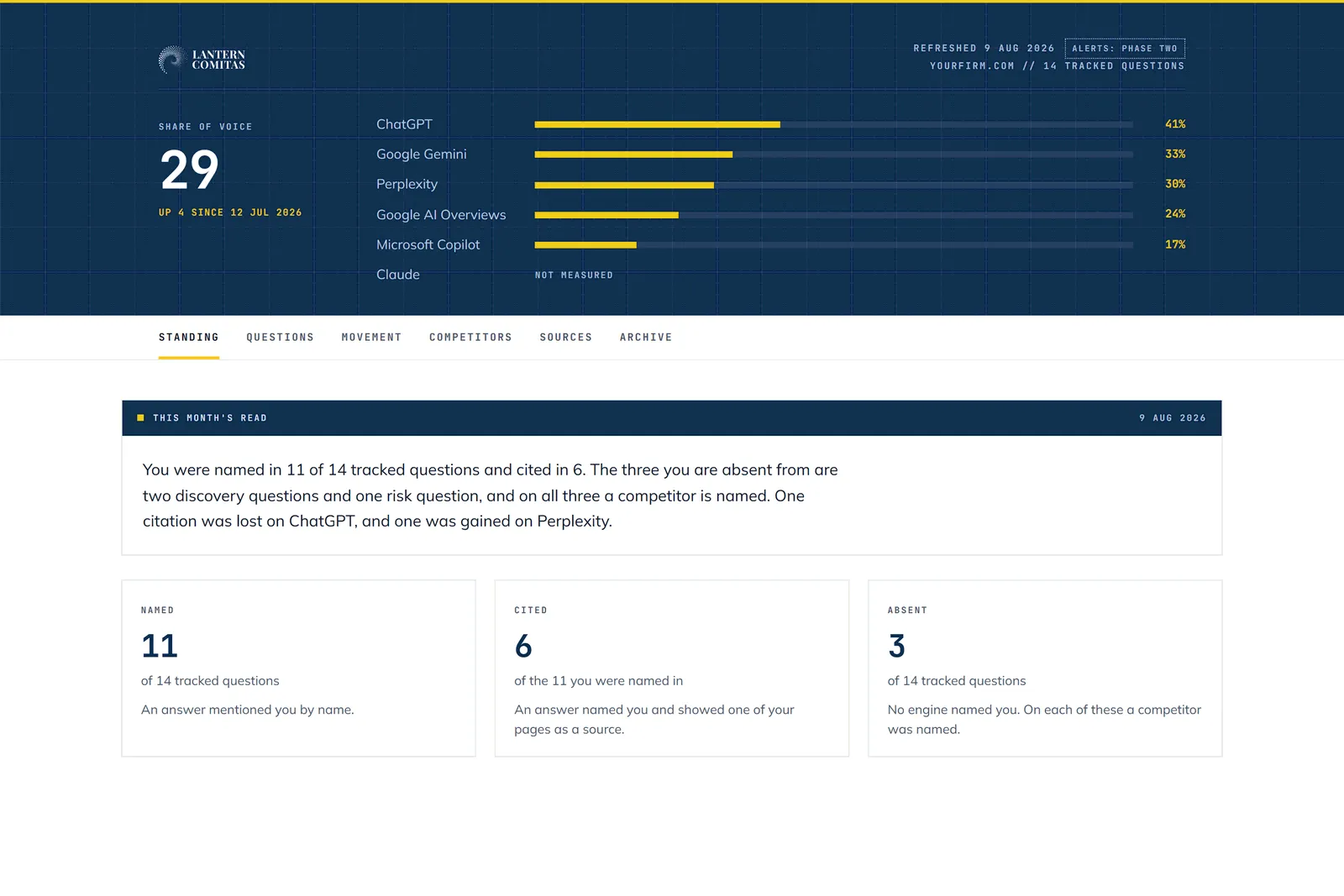Open the Cited card showing 6
1344x896 pixels.
[x=672, y=668]
